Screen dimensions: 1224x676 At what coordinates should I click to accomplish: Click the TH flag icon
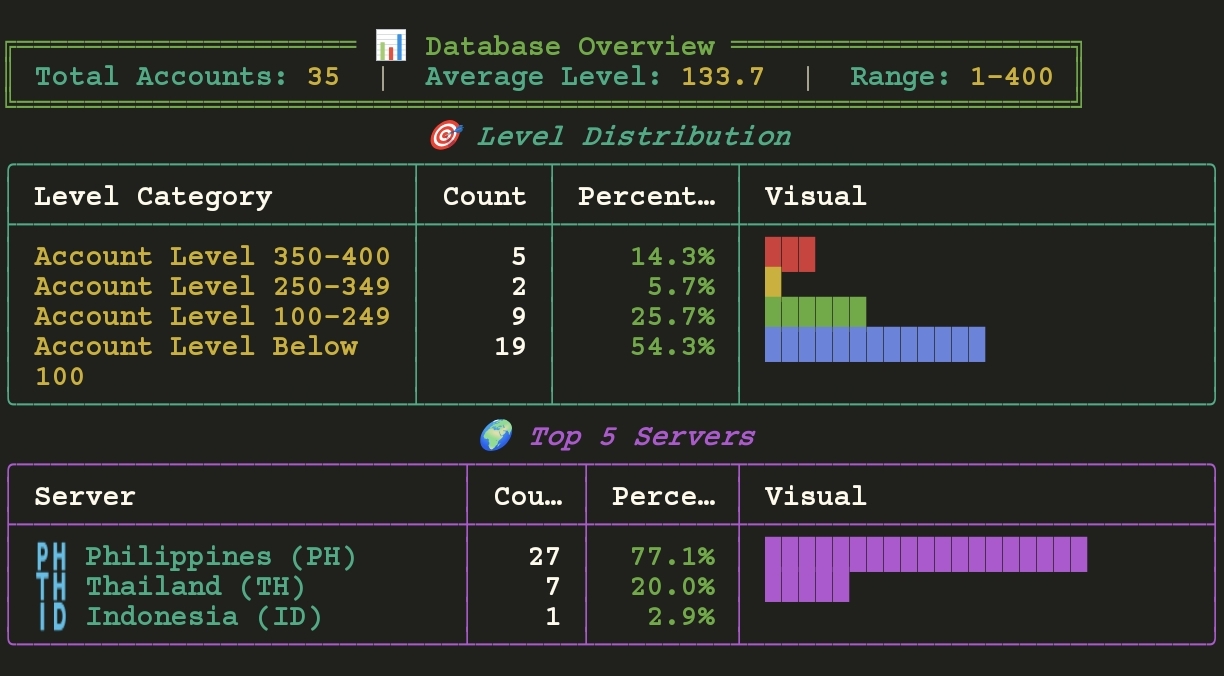(51, 586)
